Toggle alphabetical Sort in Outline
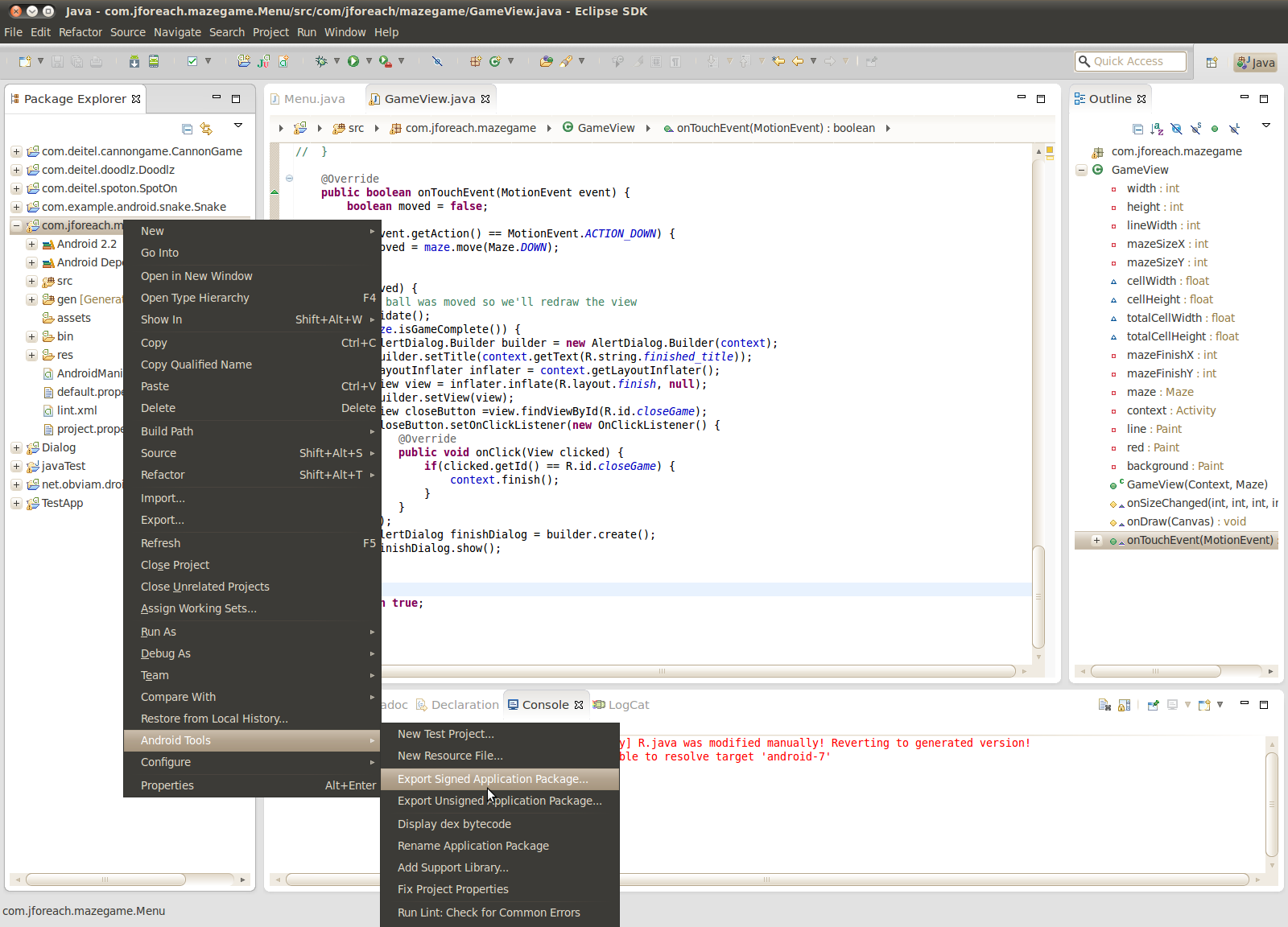 1157,129
